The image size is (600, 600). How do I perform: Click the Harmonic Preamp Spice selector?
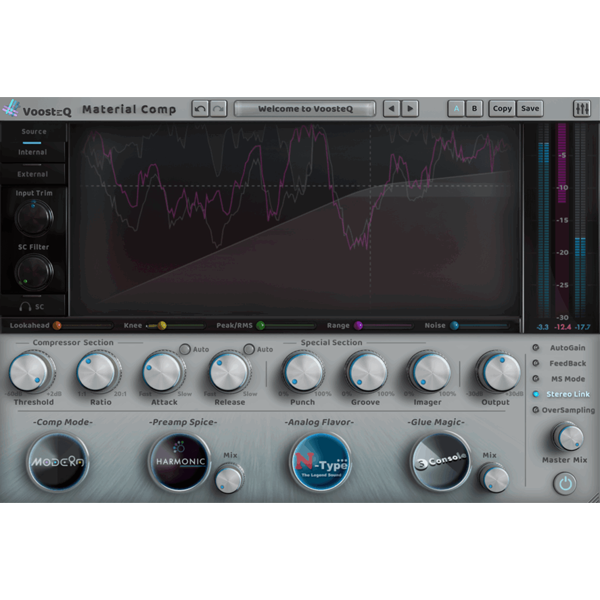click(180, 462)
